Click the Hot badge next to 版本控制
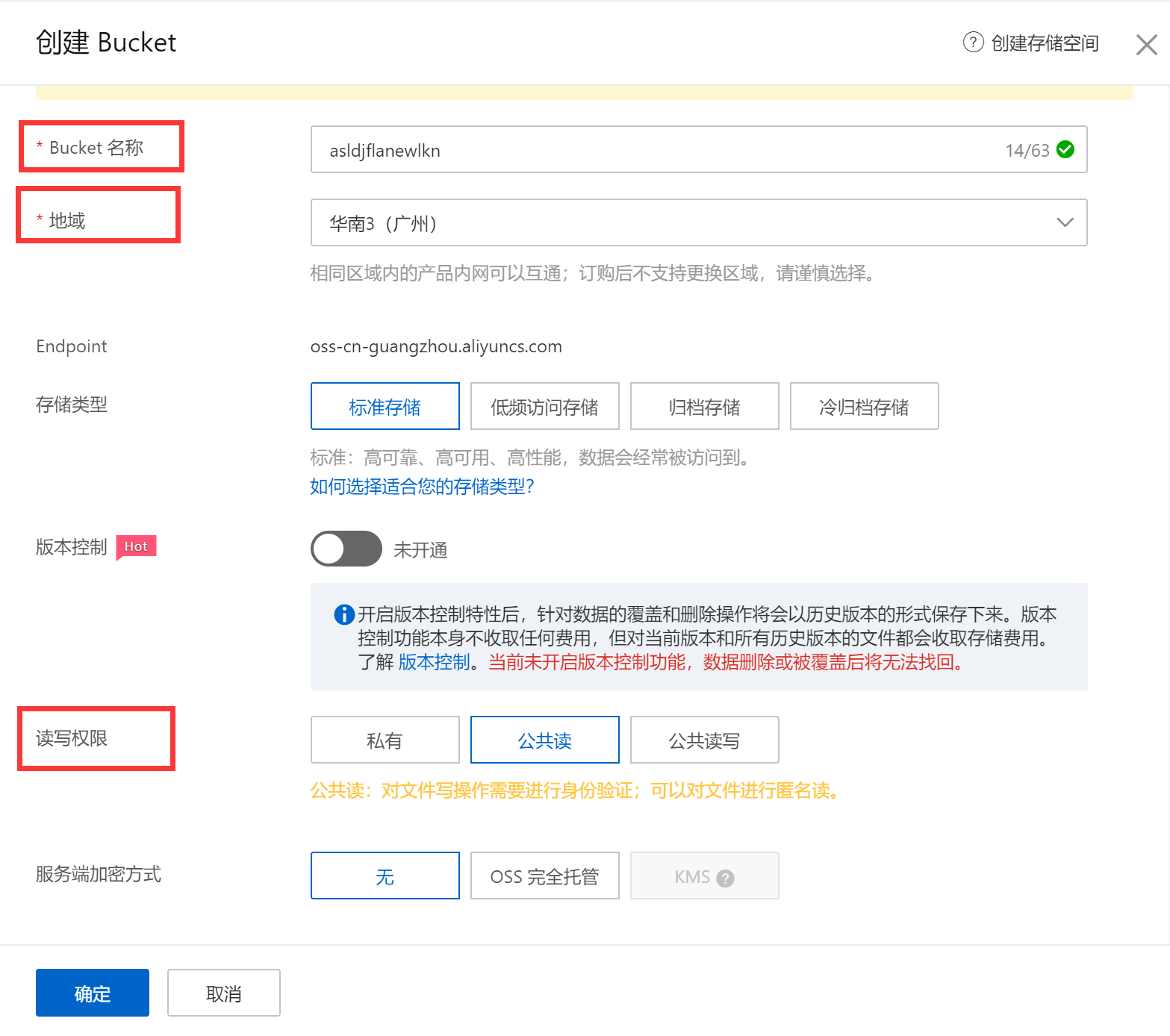Screen dimensions: 1170x1036 pyautogui.click(x=136, y=546)
